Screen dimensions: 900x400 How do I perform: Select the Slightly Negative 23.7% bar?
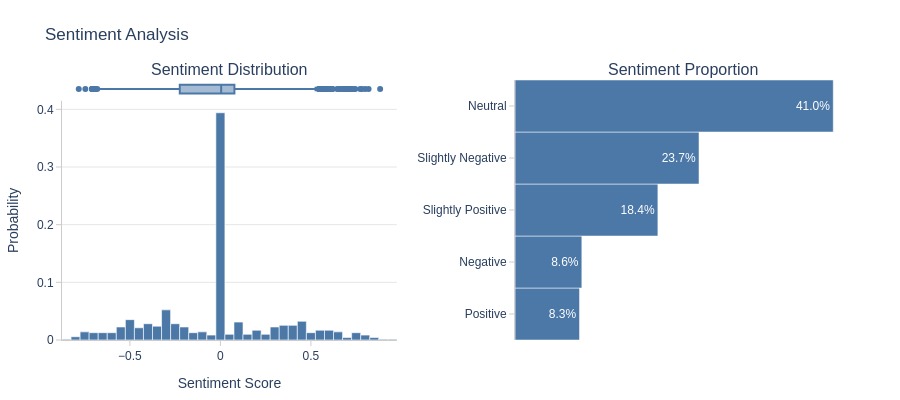pyautogui.click(x=607, y=158)
